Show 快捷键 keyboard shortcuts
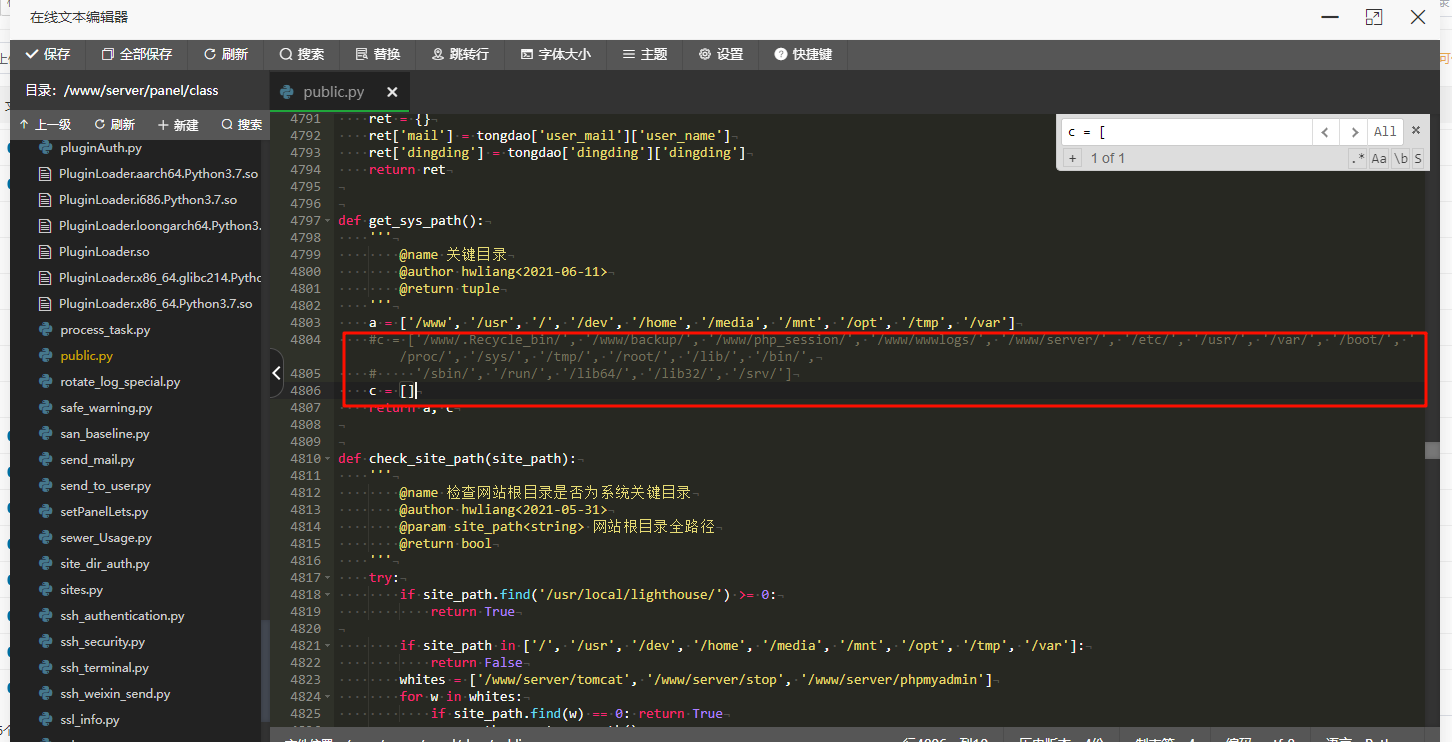Viewport: 1452px width, 742px height. pyautogui.click(x=803, y=54)
